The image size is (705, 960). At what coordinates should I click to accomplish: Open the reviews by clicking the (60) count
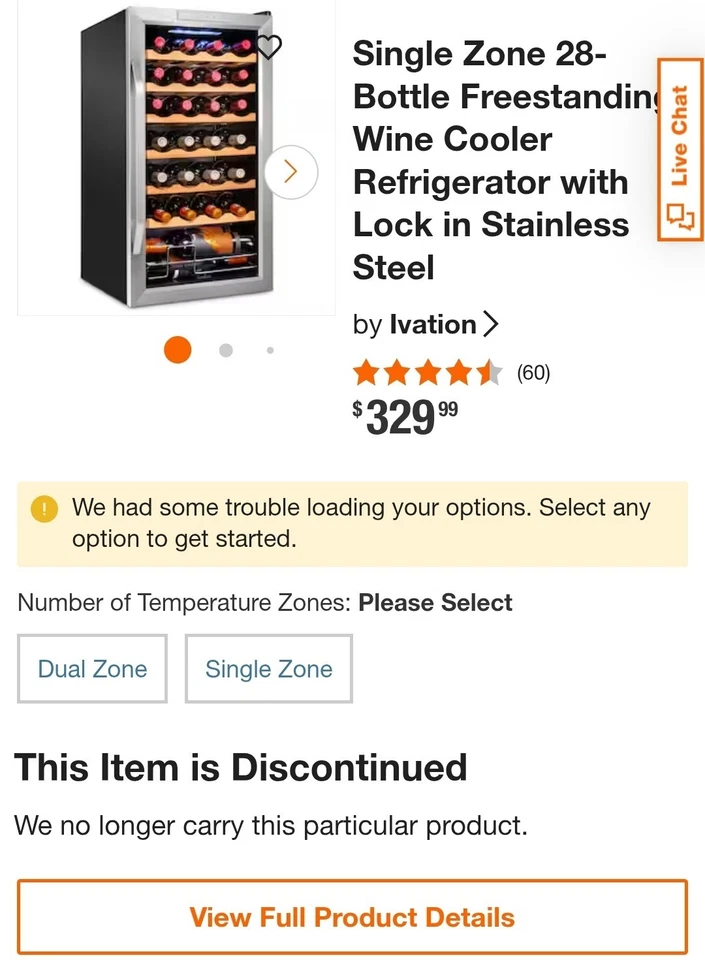click(535, 372)
